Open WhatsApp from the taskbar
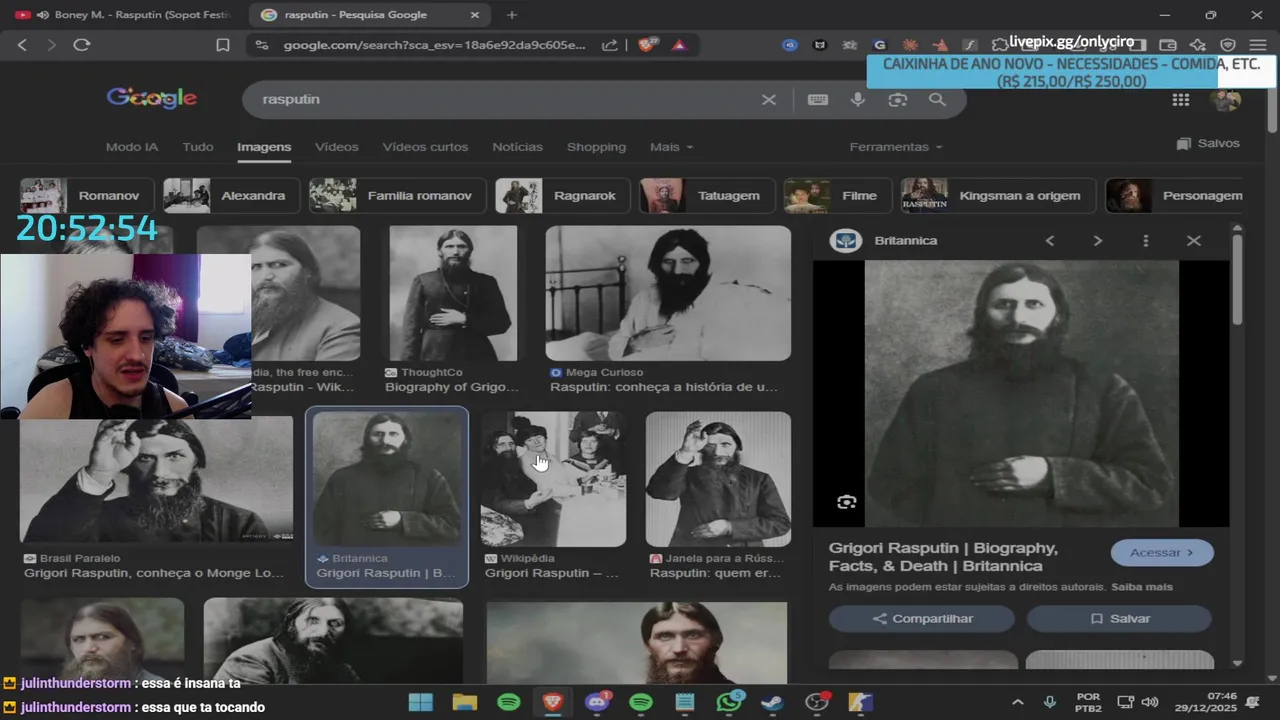This screenshot has width=1280, height=720. pos(729,702)
